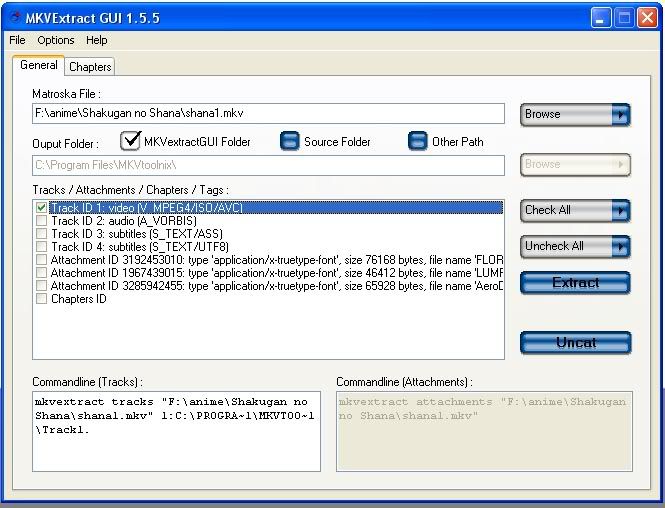Open the File menu

click(x=17, y=40)
